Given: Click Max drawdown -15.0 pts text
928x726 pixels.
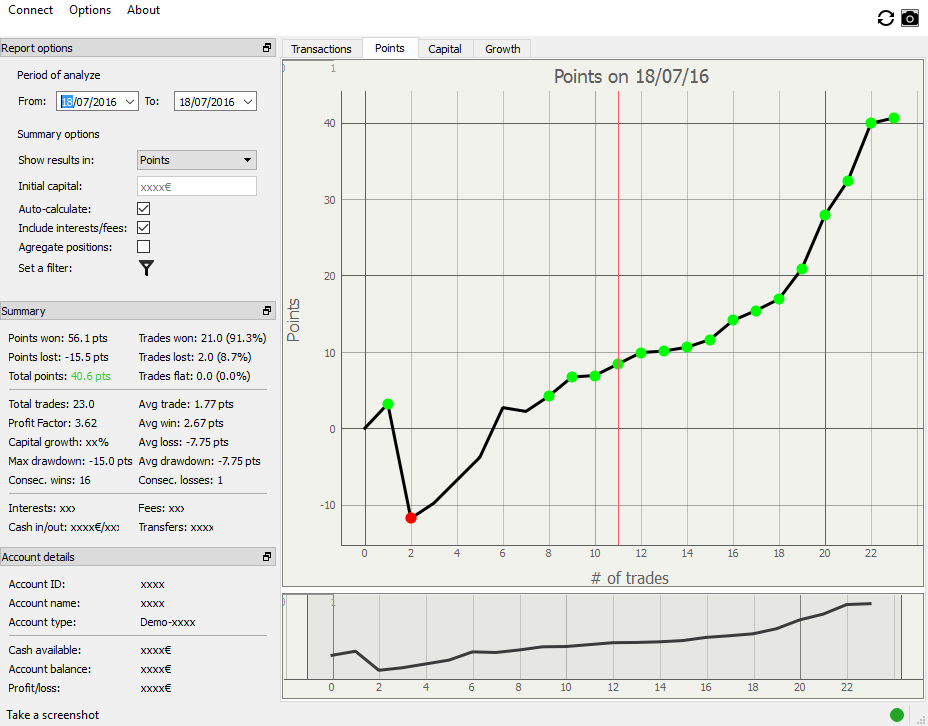Looking at the screenshot, I should (x=70, y=461).
